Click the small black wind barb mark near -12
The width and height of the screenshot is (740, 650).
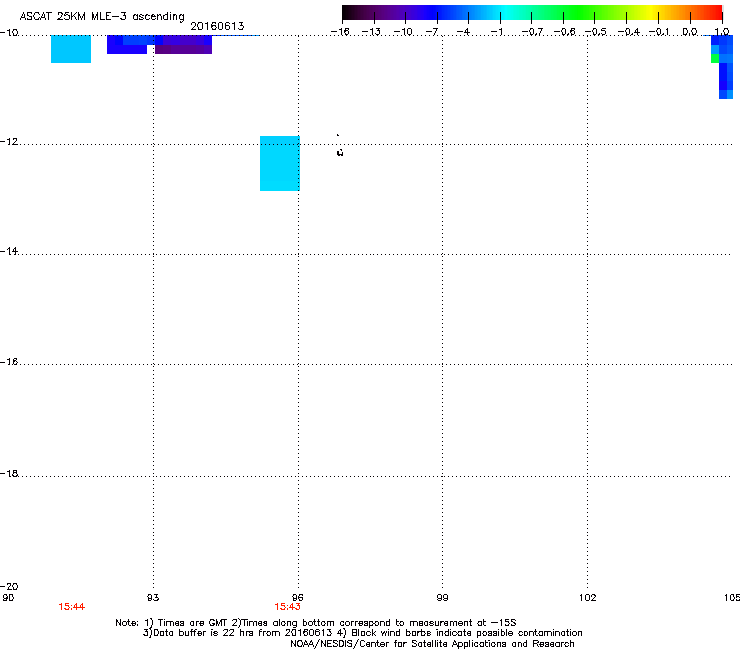tap(340, 152)
